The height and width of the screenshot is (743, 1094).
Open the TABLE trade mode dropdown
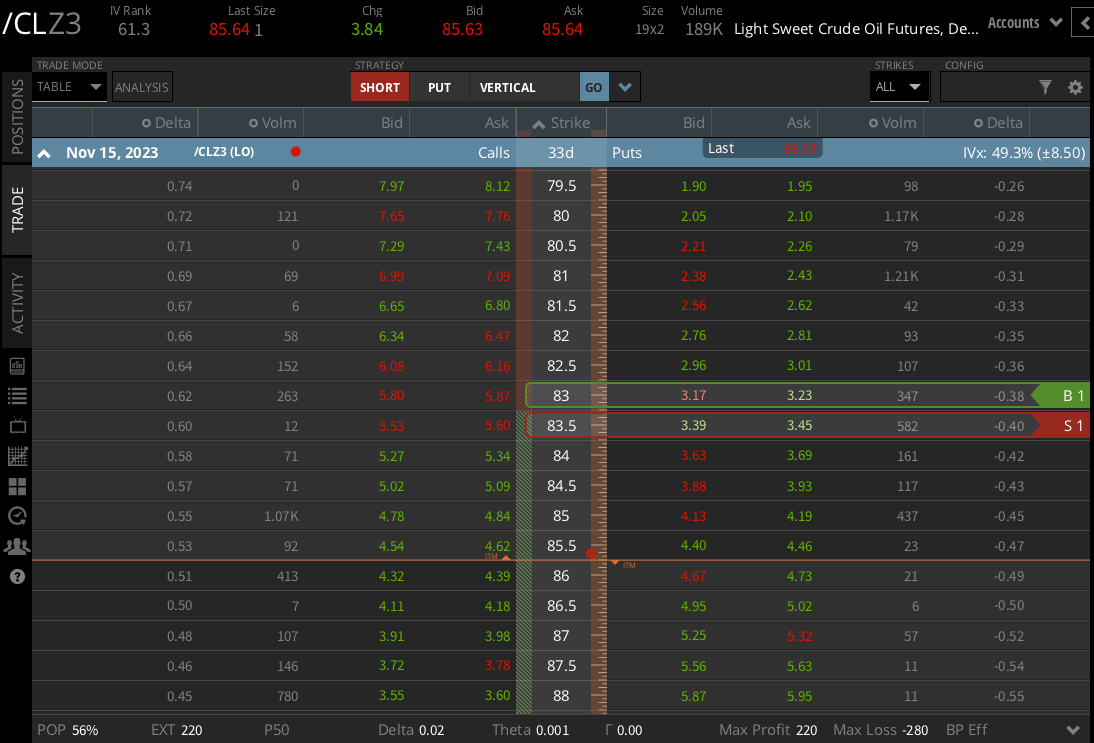tap(69, 87)
